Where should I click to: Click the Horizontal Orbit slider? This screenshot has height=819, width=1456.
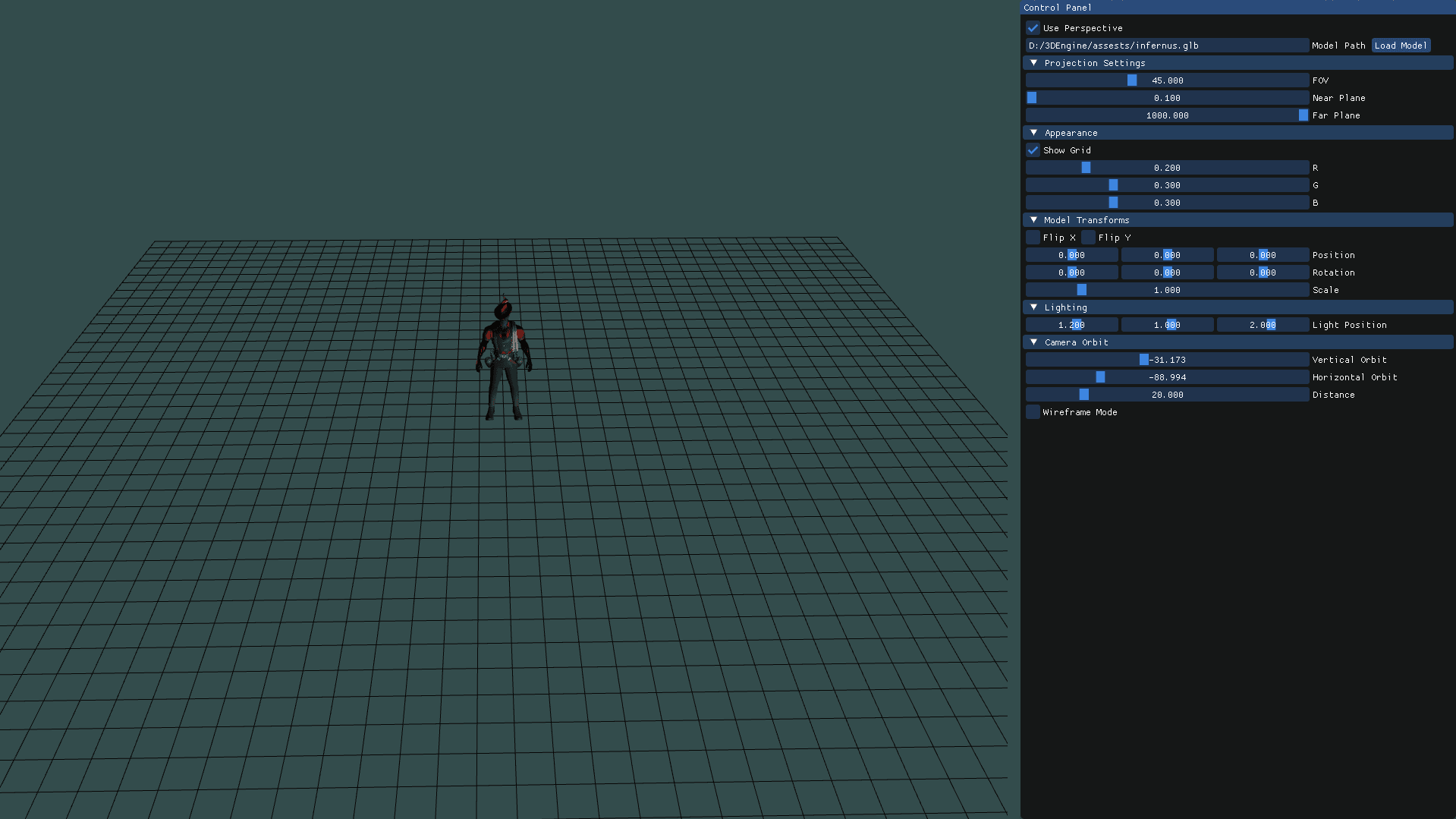coord(1167,377)
